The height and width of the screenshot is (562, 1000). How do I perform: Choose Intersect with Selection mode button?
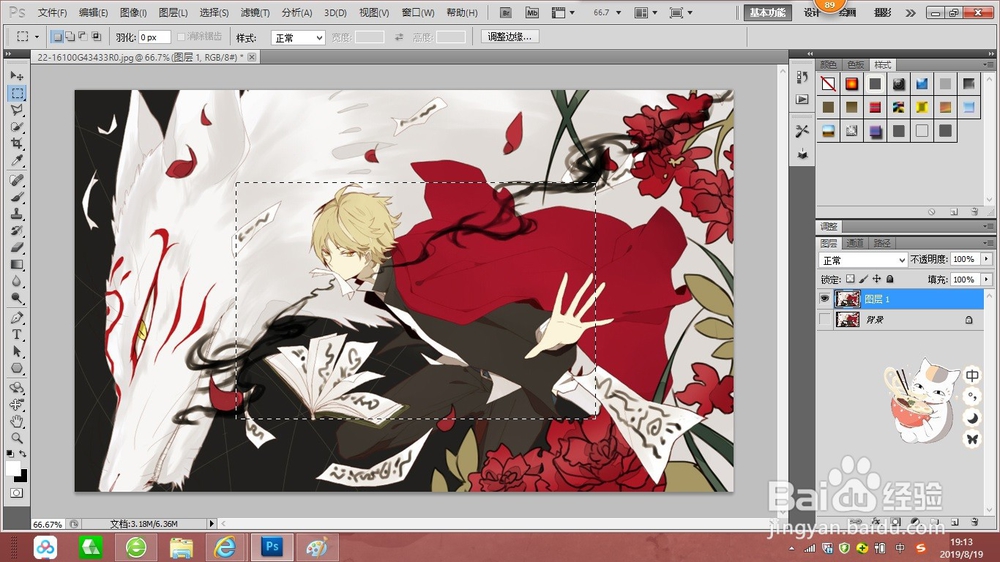pos(96,37)
